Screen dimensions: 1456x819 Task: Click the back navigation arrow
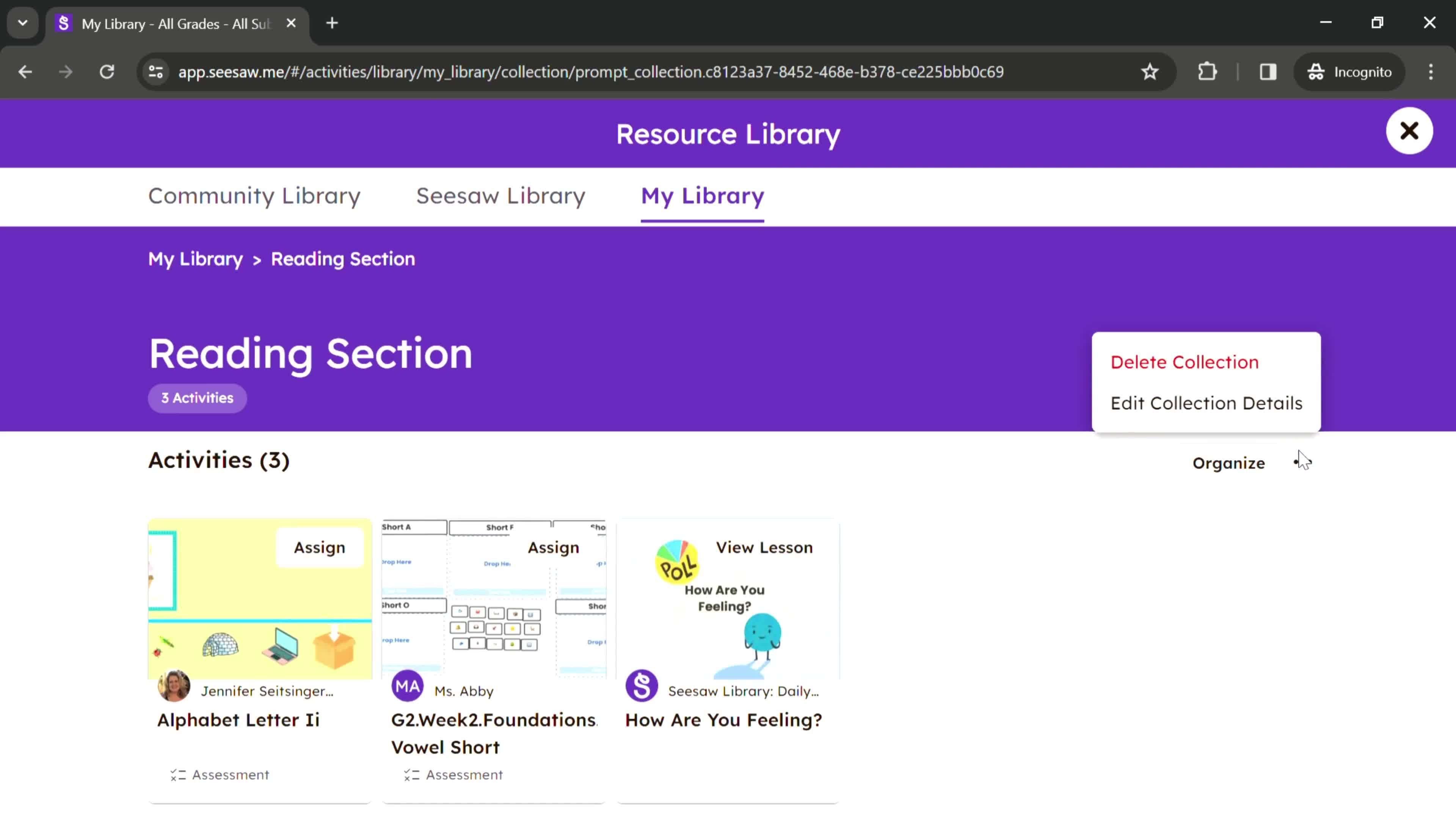(x=24, y=71)
